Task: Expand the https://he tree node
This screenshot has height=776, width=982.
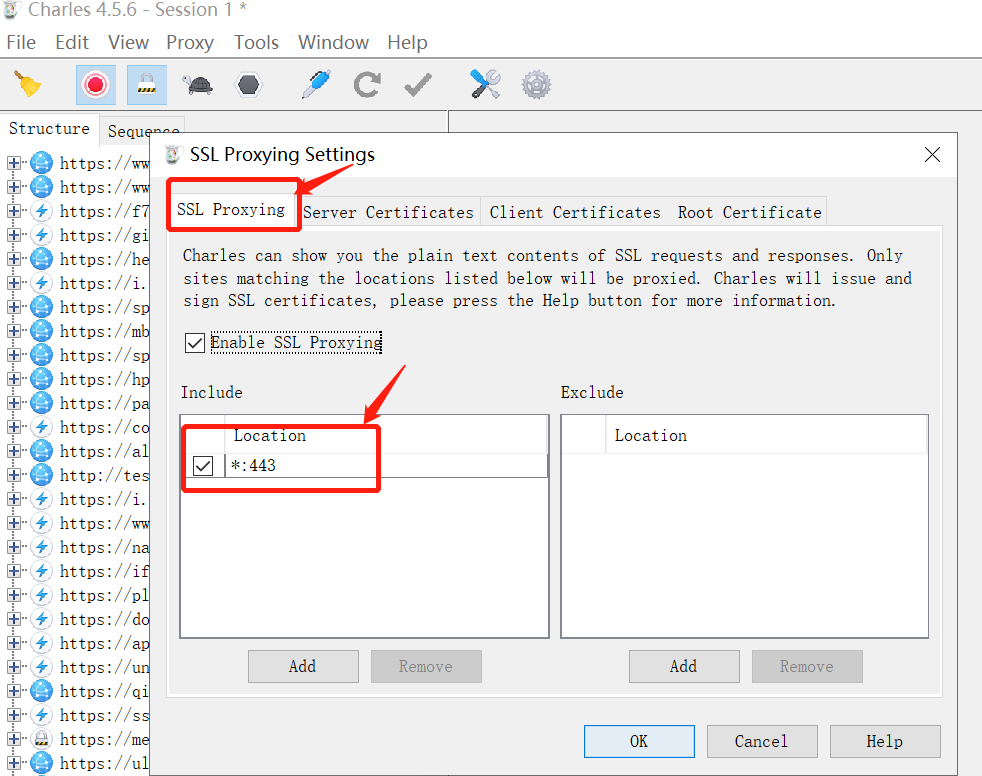Action: pos(14,259)
